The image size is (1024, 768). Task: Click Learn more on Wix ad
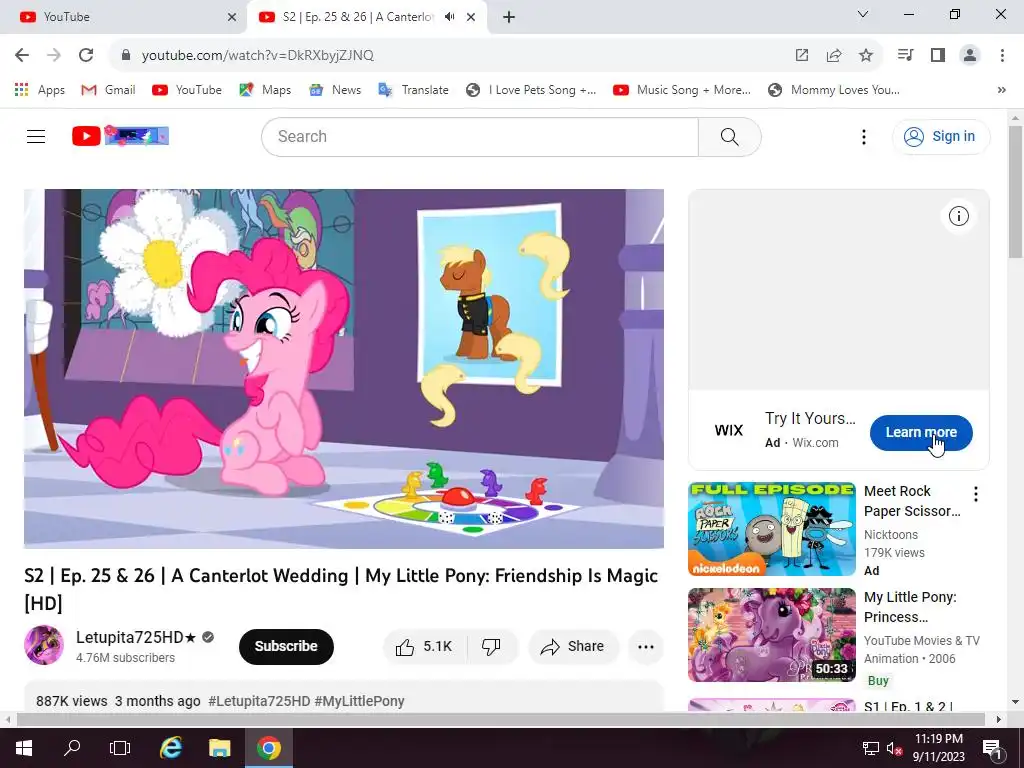click(921, 432)
